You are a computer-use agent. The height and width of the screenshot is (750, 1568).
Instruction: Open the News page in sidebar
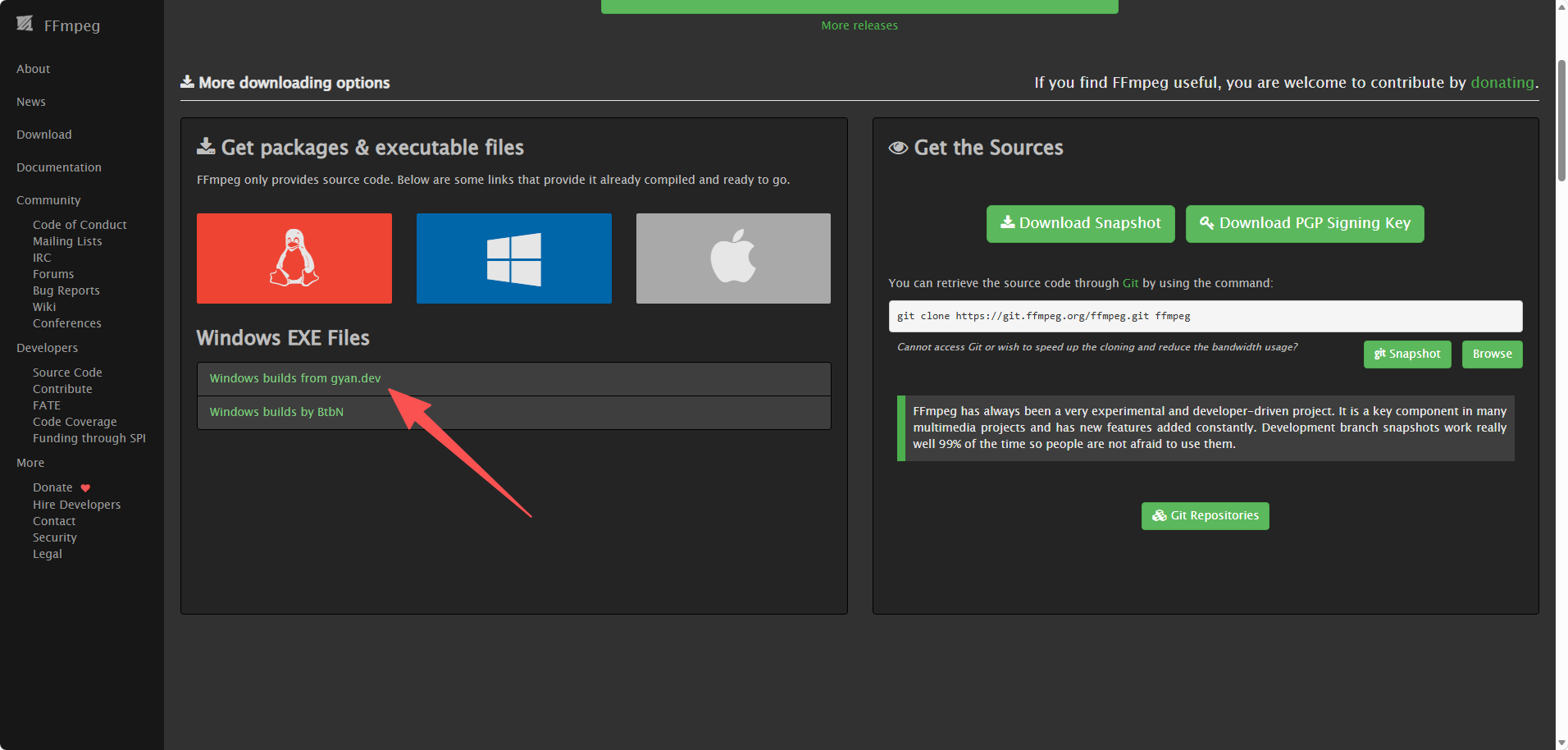coord(31,102)
